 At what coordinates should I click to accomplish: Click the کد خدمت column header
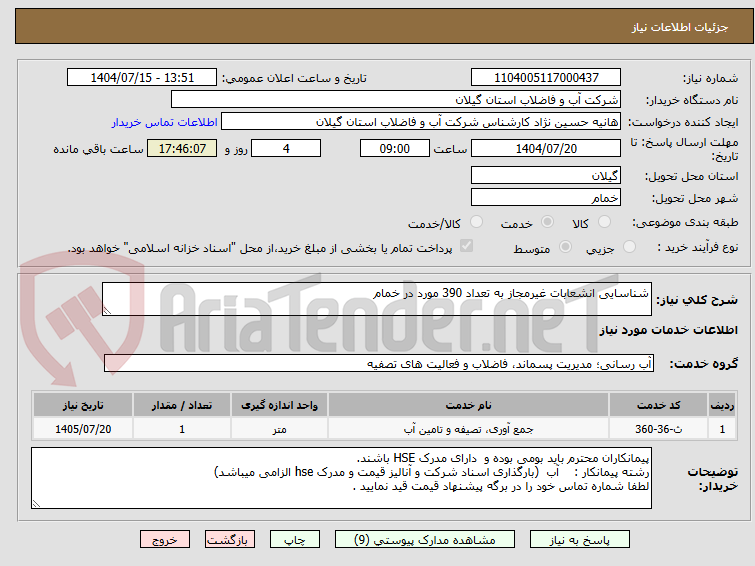click(x=658, y=406)
